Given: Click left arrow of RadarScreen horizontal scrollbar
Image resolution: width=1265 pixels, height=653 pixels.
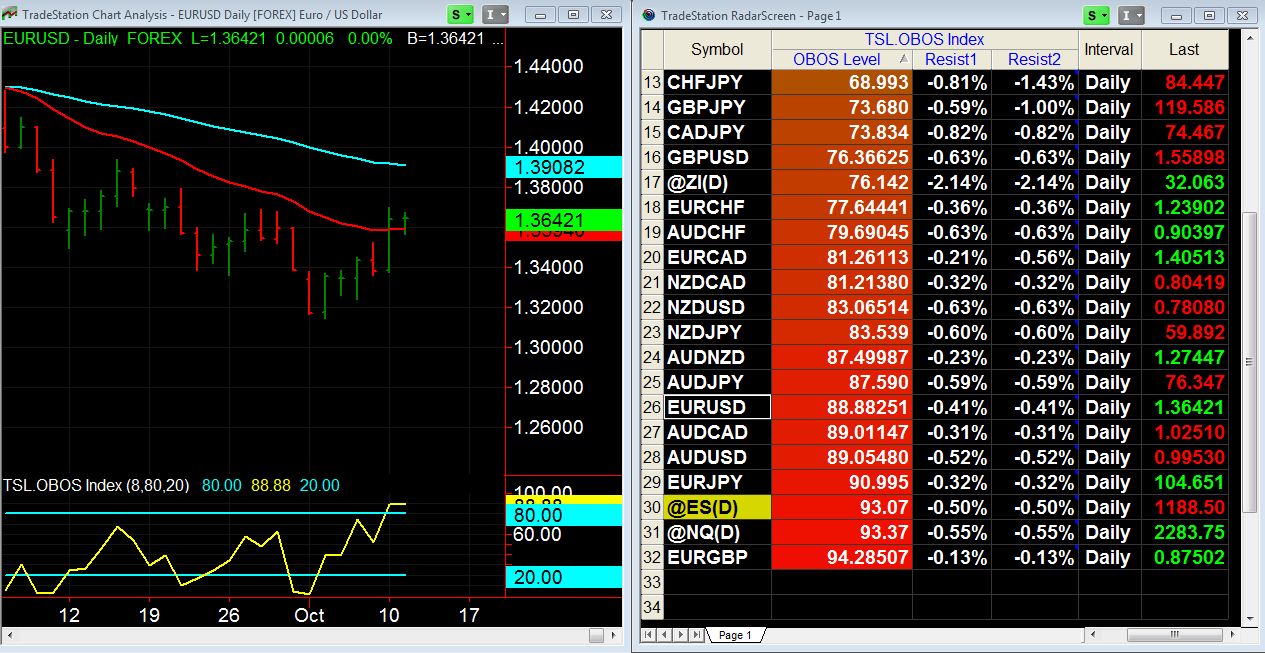Looking at the screenshot, I should tap(1093, 635).
